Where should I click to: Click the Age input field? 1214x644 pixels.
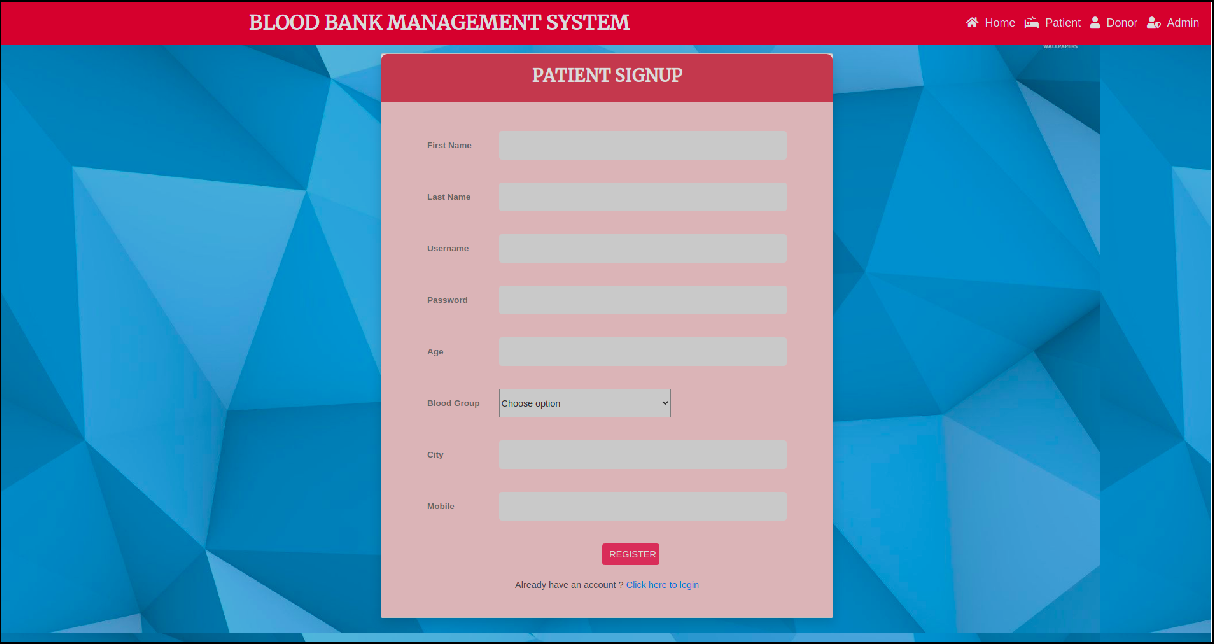[643, 351]
